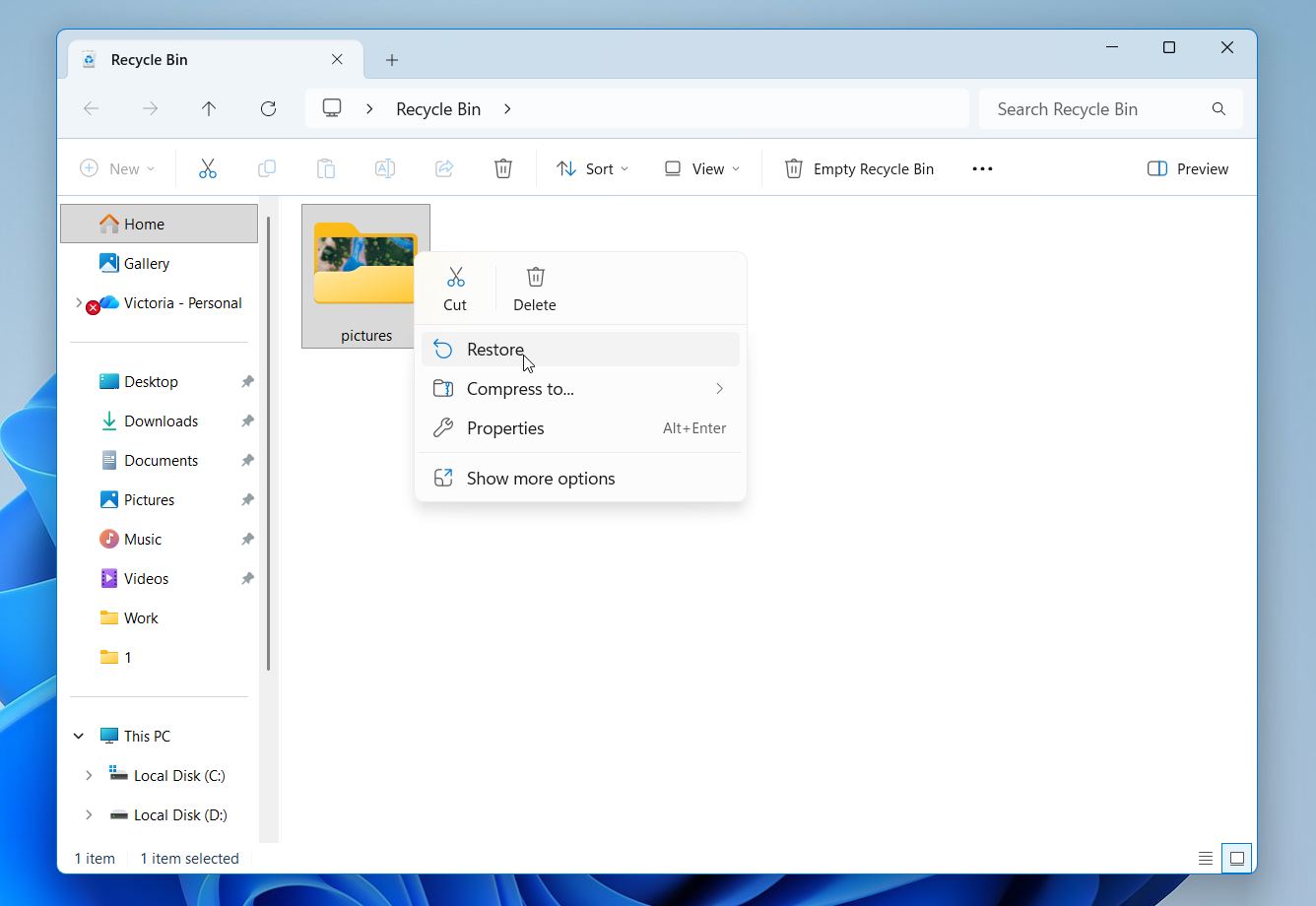Click Recycle Bin in address bar breadcrumb
The height and width of the screenshot is (906, 1316).
438,108
